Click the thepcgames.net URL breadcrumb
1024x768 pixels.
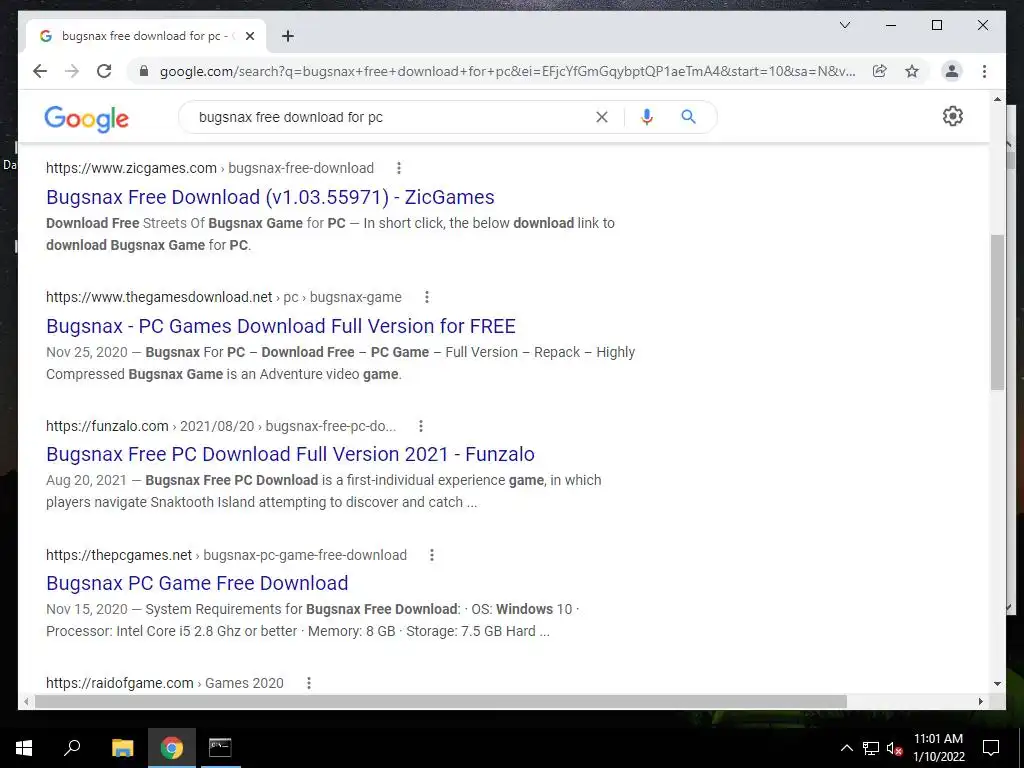[x=226, y=555]
